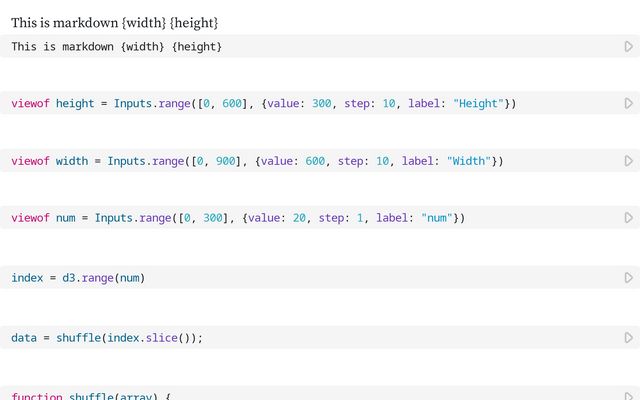Run the viewof height cell
Image resolution: width=640 pixels, height=400 pixels.
tap(629, 104)
